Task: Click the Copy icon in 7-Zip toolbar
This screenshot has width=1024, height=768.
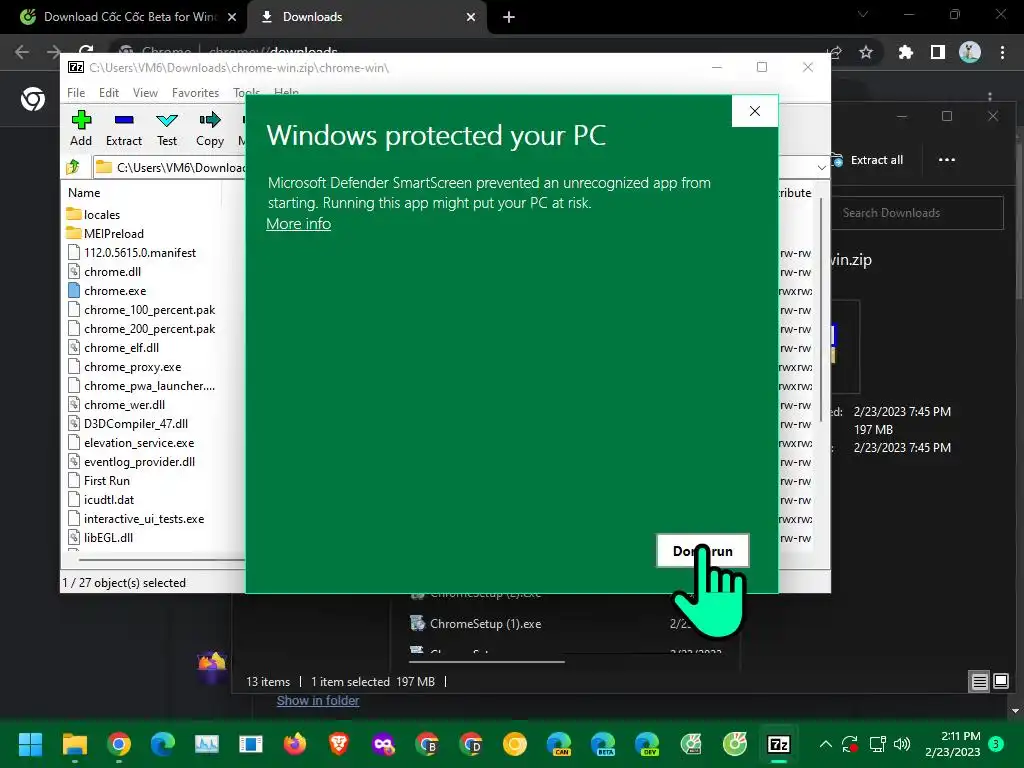Action: (210, 128)
